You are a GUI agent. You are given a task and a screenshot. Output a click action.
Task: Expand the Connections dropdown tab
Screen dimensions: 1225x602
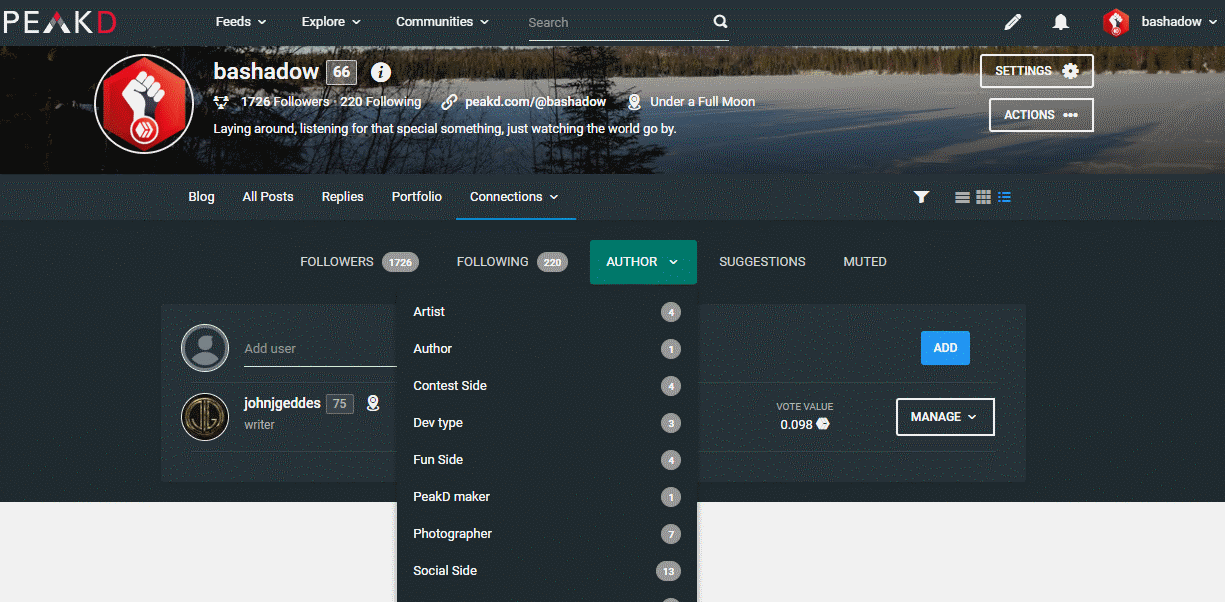[515, 197]
